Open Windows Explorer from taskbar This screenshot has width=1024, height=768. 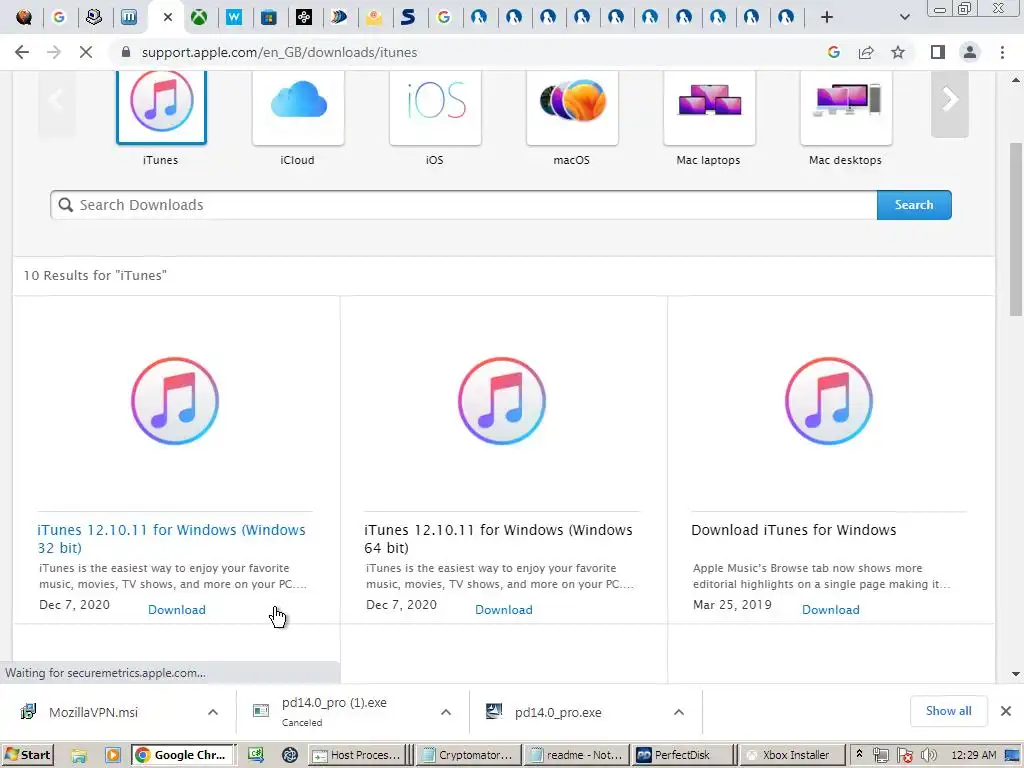tap(79, 756)
